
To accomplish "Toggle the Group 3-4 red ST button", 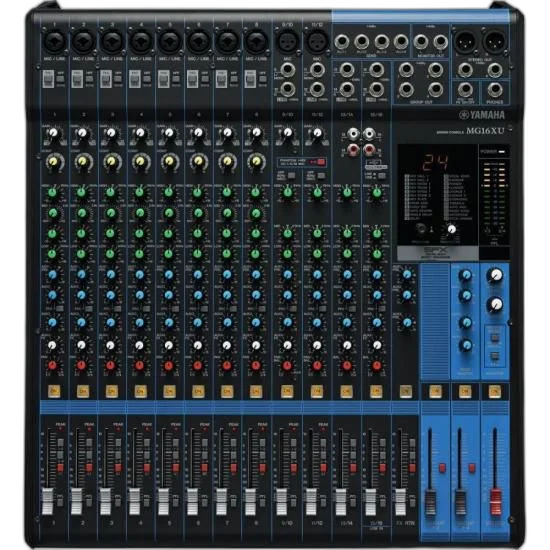I will pyautogui.click(x=472, y=468).
